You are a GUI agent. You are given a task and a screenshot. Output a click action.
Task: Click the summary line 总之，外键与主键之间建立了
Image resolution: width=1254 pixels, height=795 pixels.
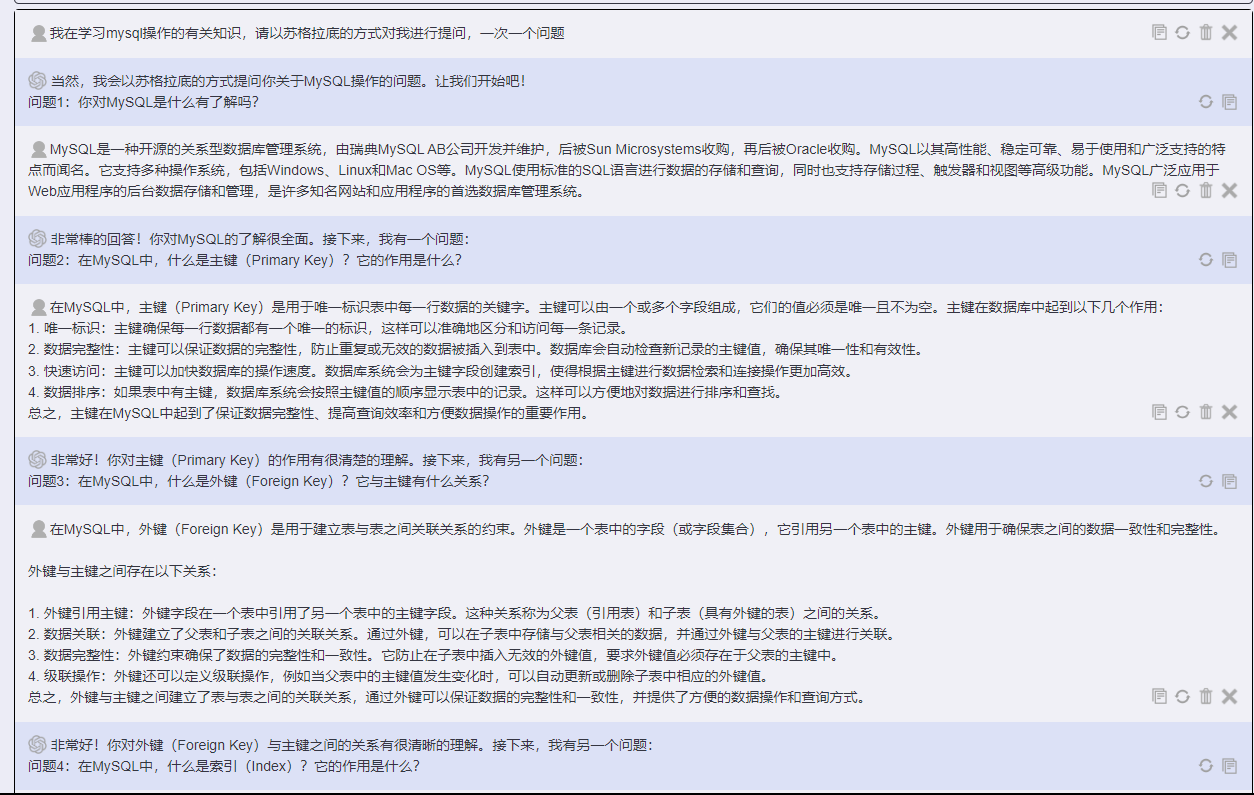(446, 697)
